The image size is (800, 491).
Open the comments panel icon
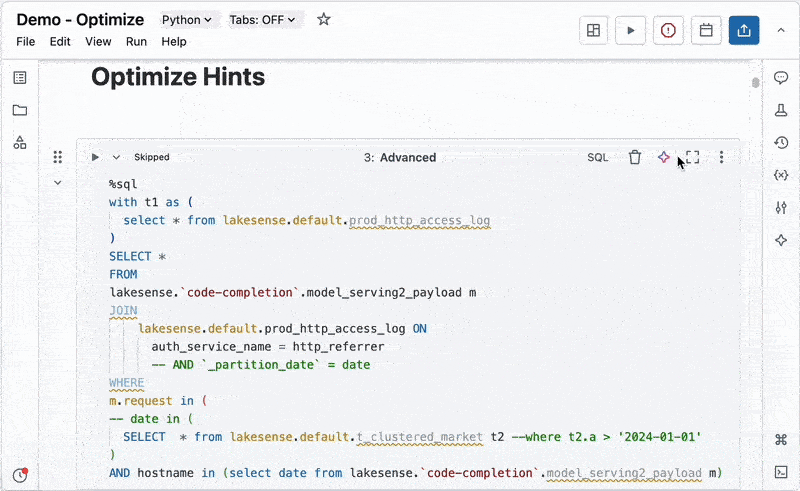781,78
